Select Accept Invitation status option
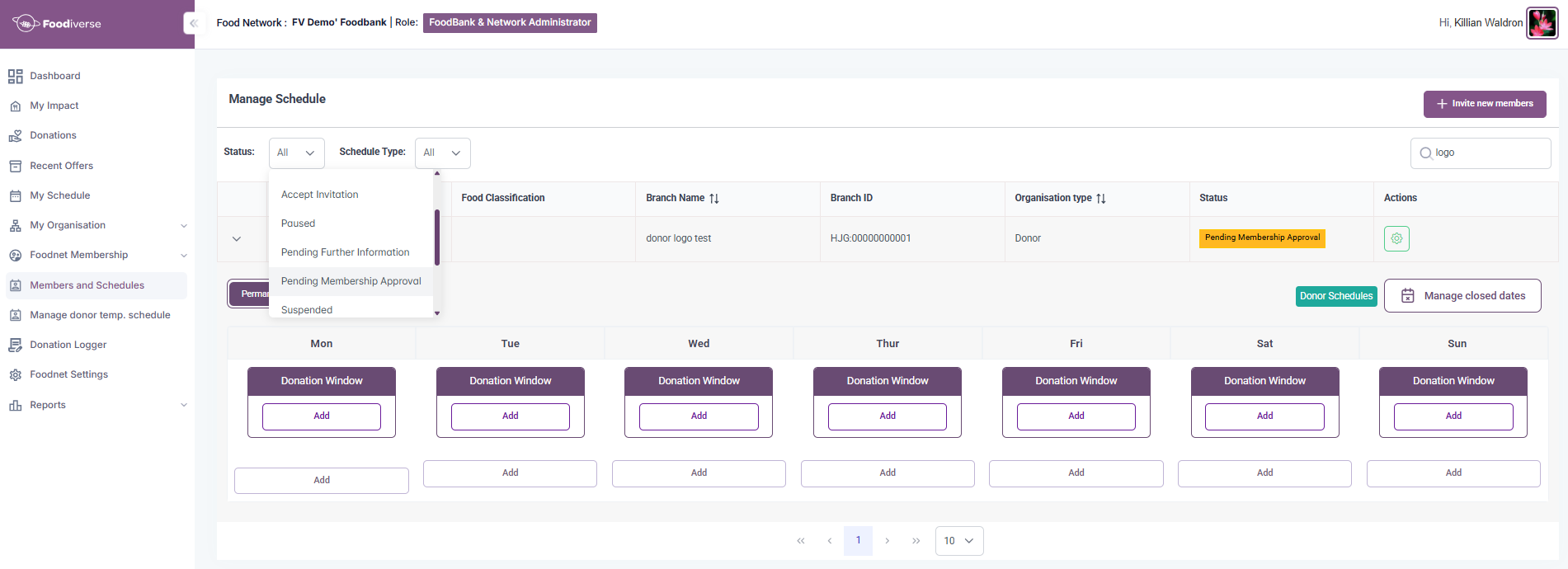Screen dimensions: 1568x569 click(x=351, y=195)
